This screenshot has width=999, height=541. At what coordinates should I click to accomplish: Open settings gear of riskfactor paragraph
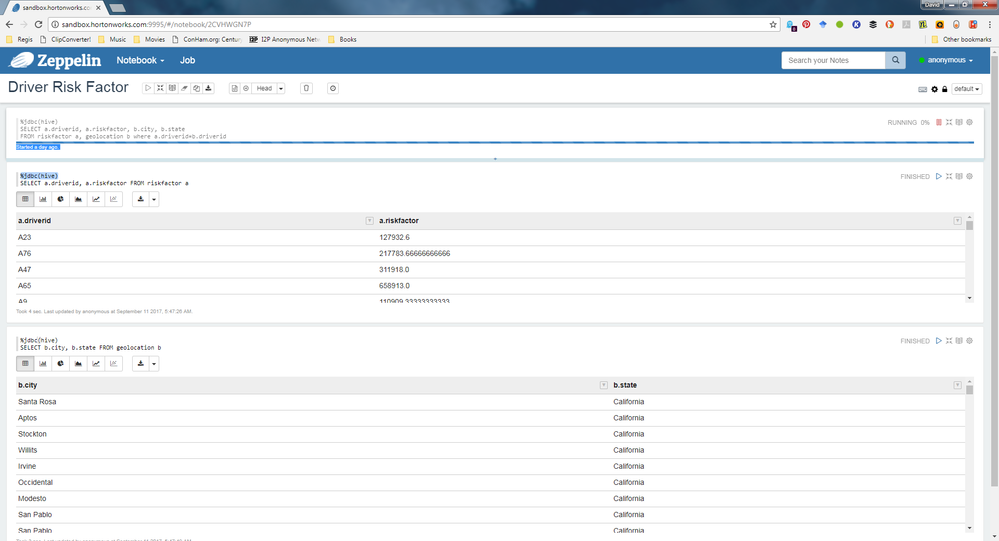[969, 177]
